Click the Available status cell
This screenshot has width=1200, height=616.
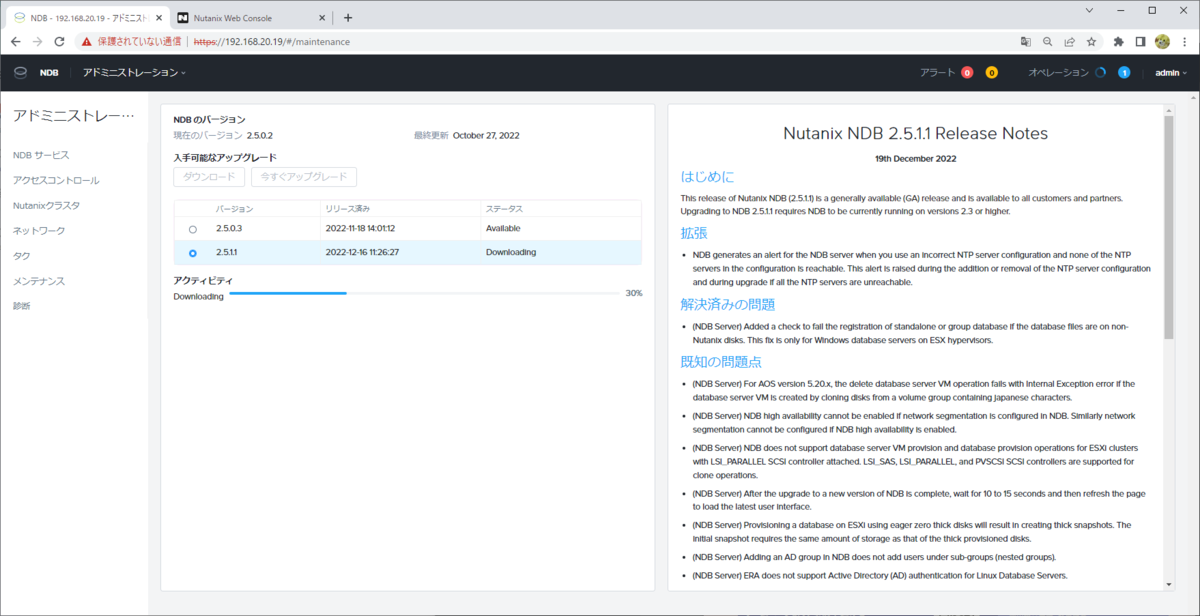point(504,228)
